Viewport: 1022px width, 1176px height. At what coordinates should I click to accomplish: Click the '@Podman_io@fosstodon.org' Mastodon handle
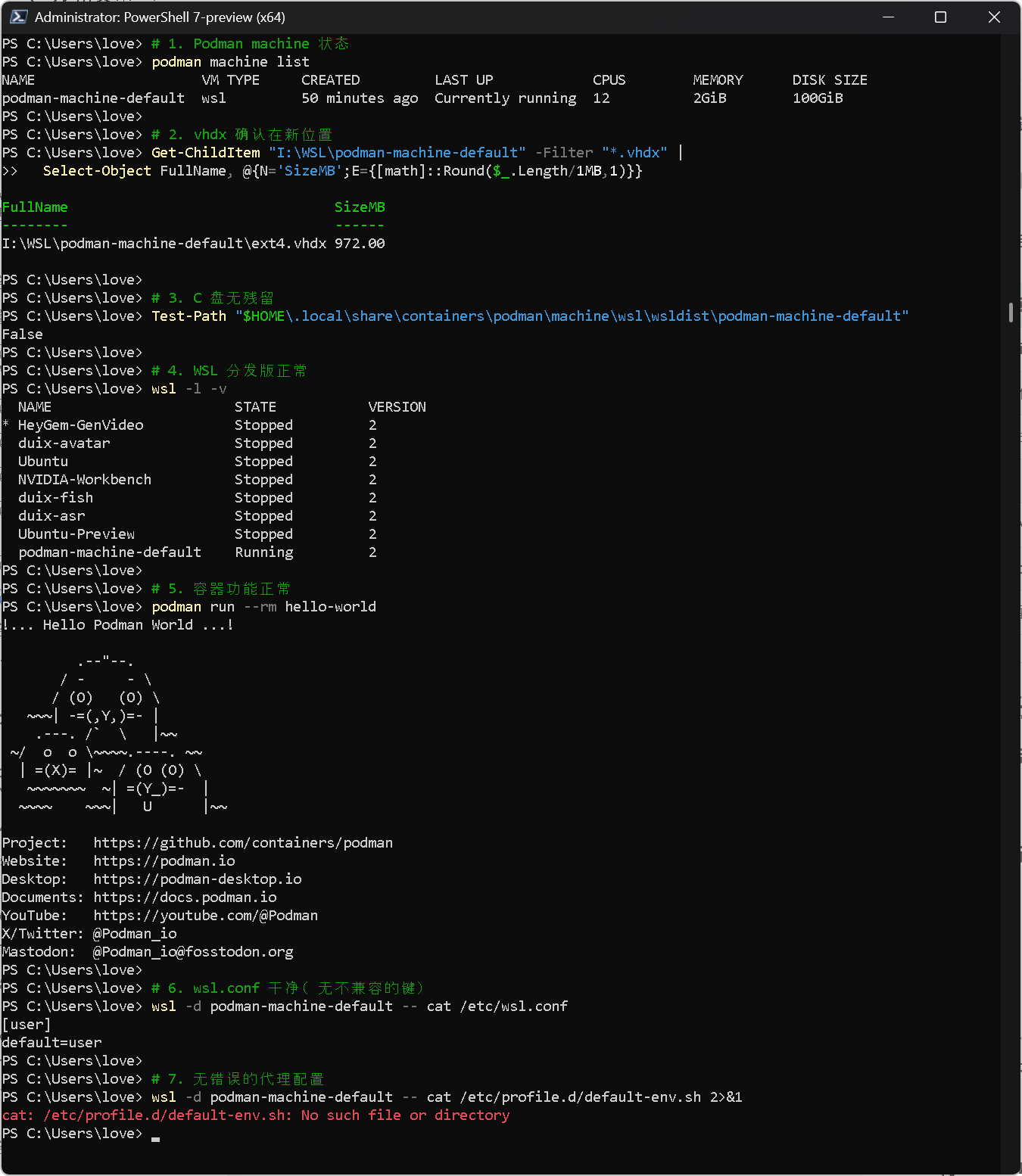coord(193,952)
